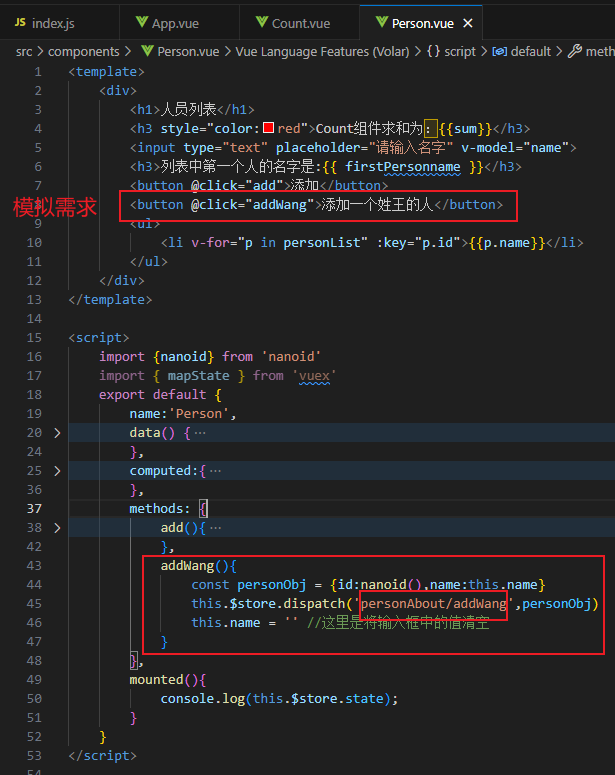Click the methods: keyword on line 37
Screen dimensions: 615x775
[160, 509]
